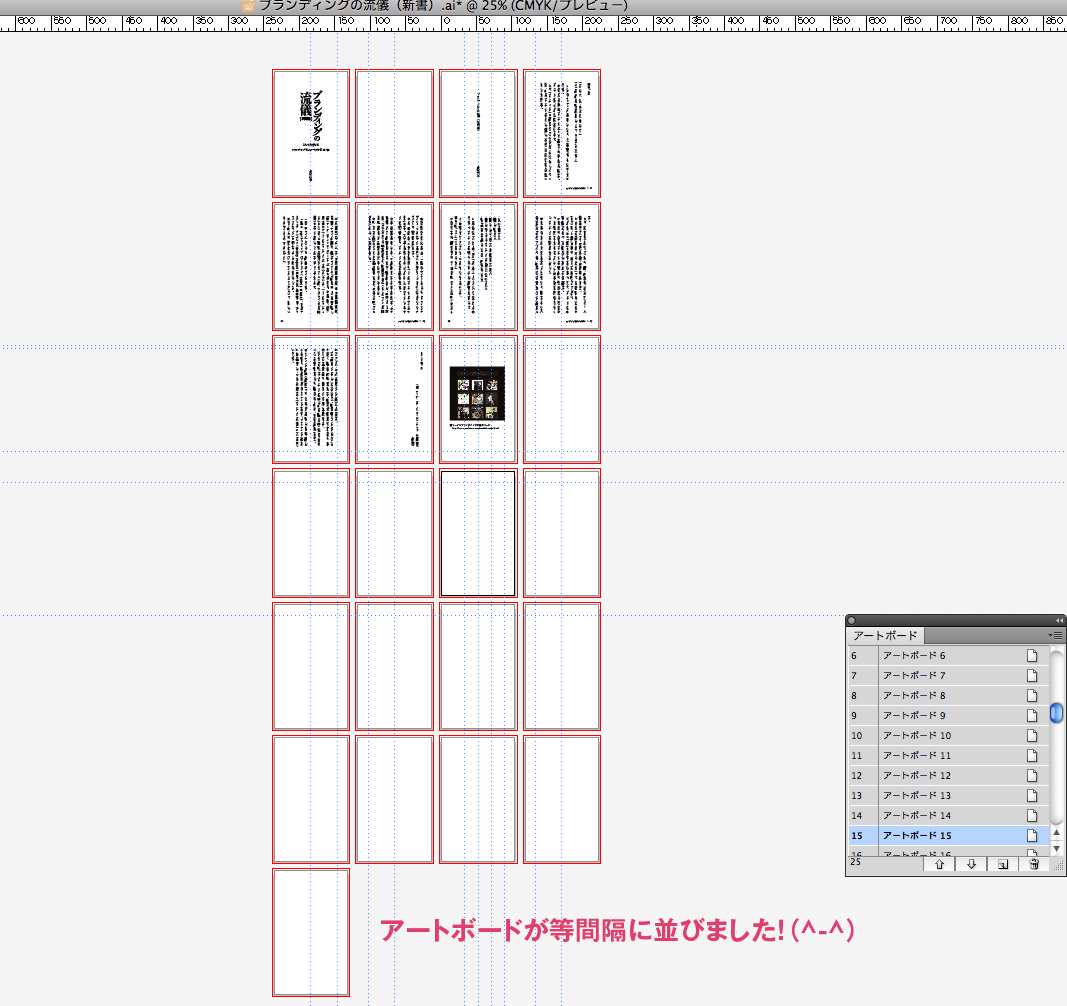1067x1006 pixels.
Task: Click the resize grip of the Artboard panel
Action: 1058,865
